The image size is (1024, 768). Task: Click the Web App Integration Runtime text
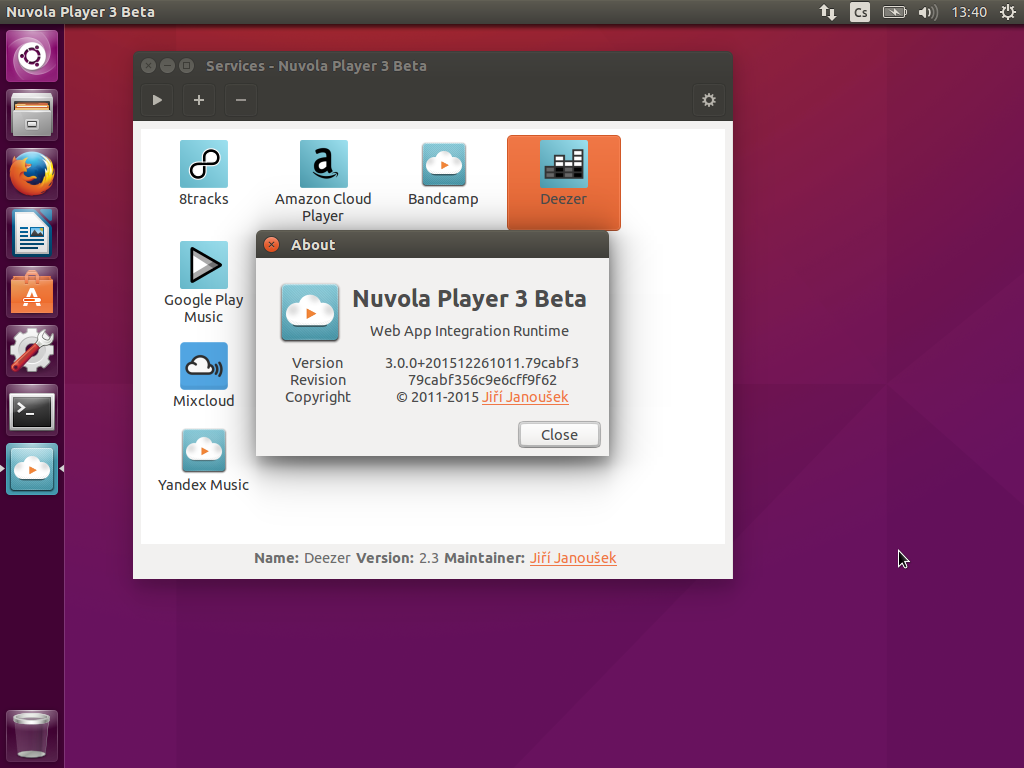point(470,331)
